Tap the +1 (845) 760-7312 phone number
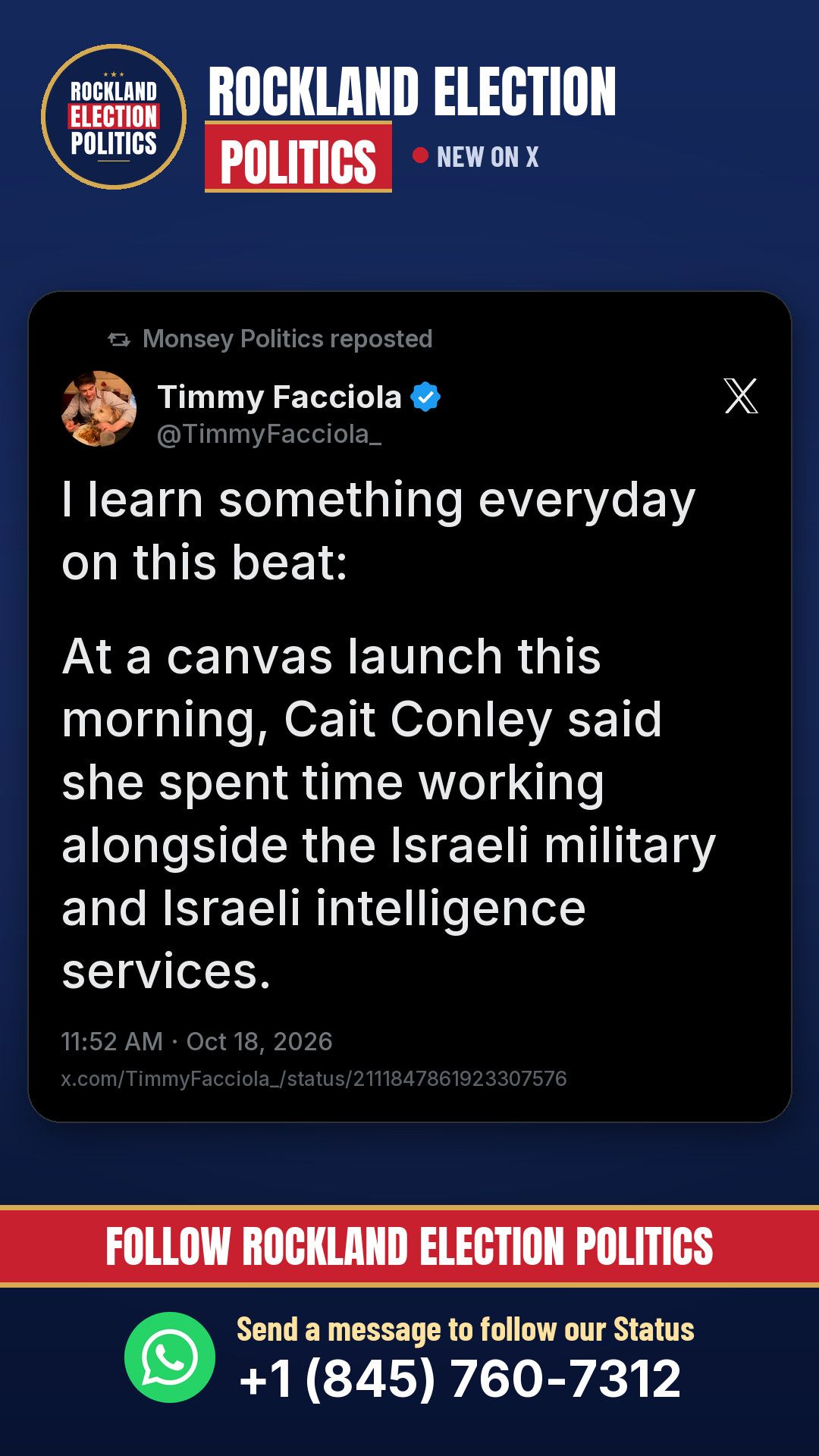The image size is (819, 1456). coord(460,1379)
